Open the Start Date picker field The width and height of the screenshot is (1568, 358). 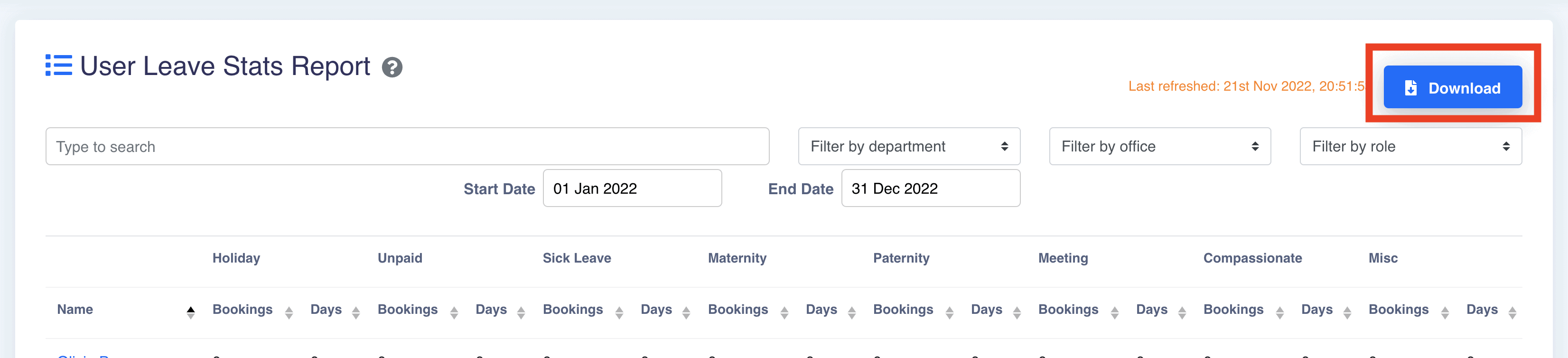tap(632, 188)
